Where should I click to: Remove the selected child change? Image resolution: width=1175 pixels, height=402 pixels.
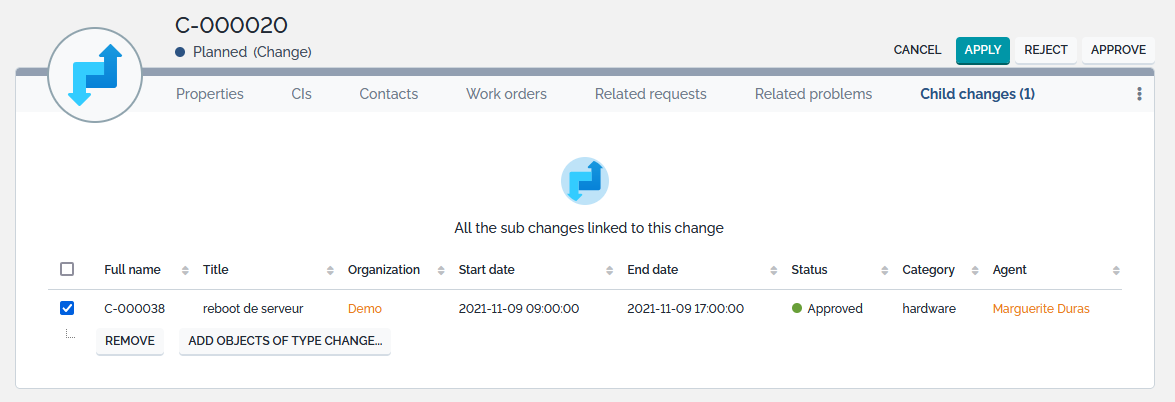pos(130,341)
